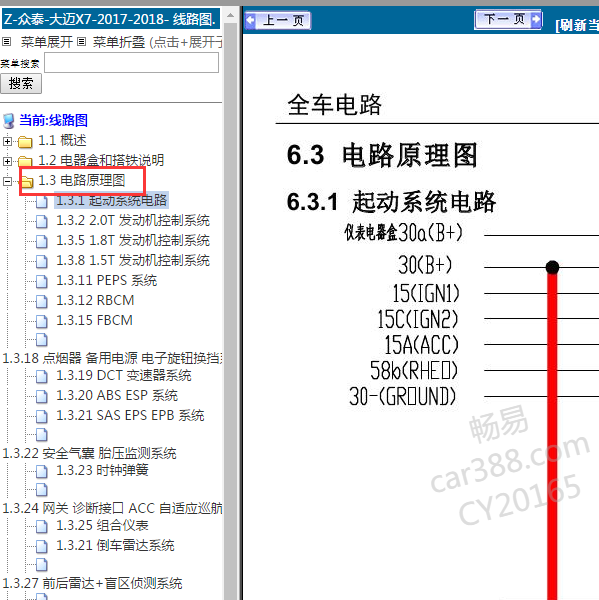Viewport: 599px width, 600px height.
Task: Click the 15(IGN1) line label
Action: (426, 293)
